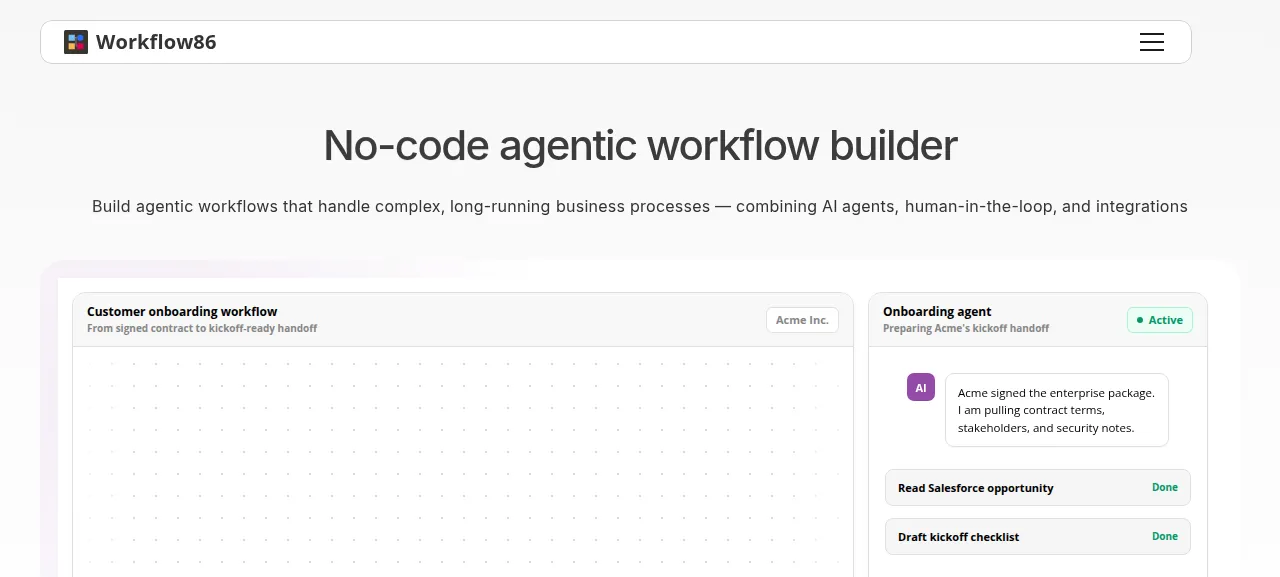Click the 'Preparing Acme's kickoff handoff' subtitle
Viewport: 1280px width, 577px height.
coord(966,328)
